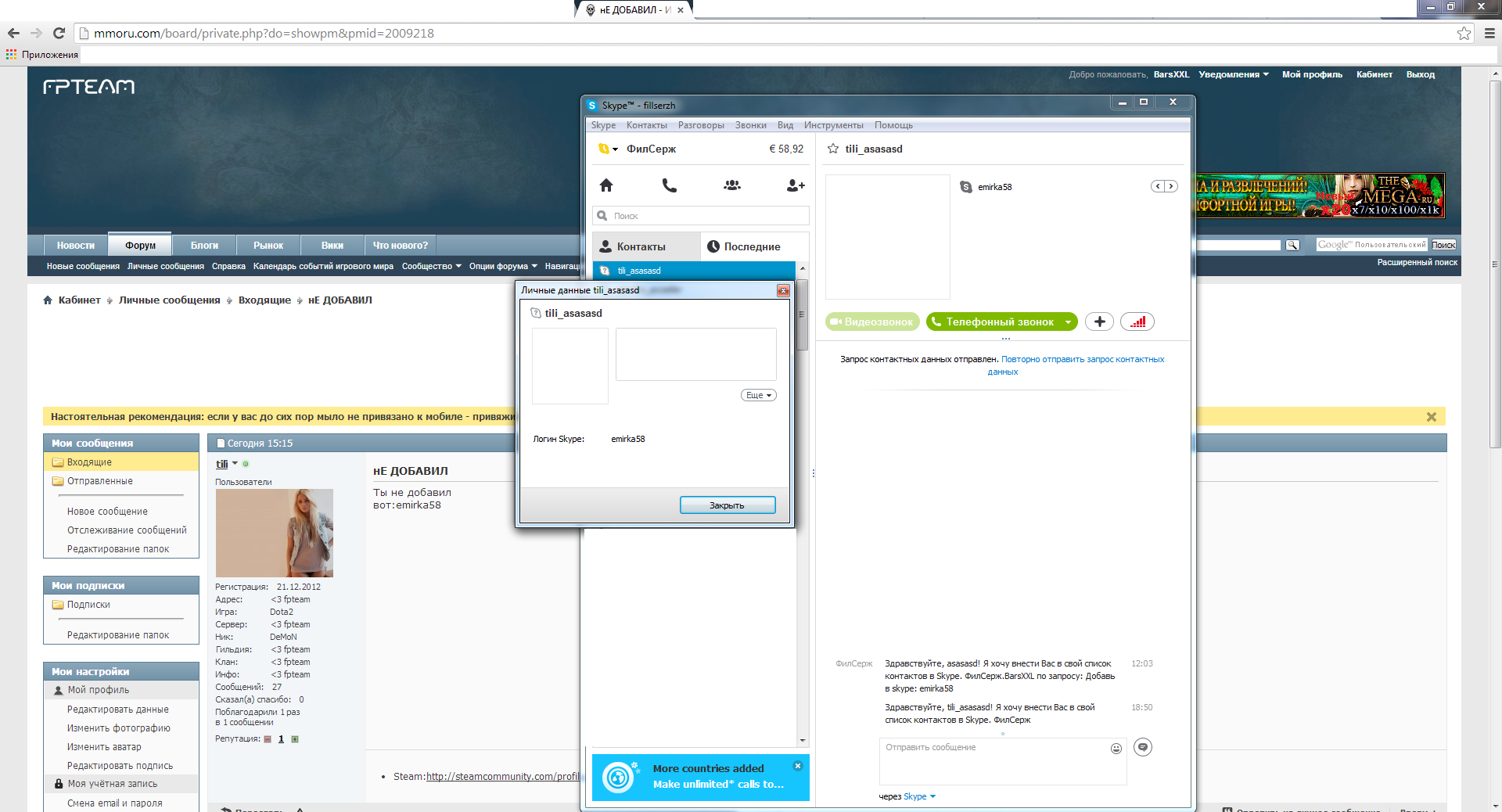Click Закрыть button in dialog
Image resolution: width=1502 pixels, height=812 pixels.
[728, 505]
